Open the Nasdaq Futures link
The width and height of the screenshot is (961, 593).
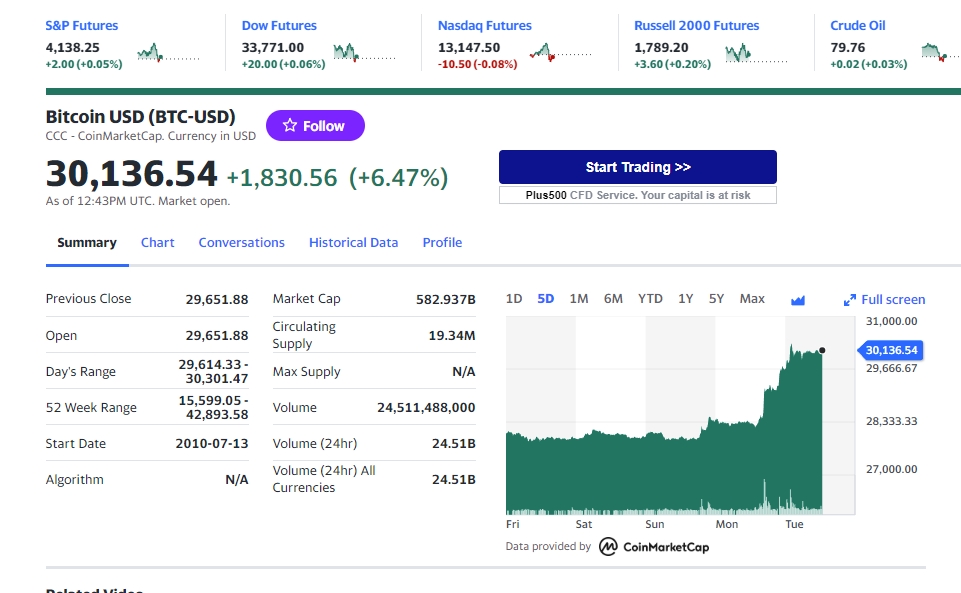coord(485,26)
